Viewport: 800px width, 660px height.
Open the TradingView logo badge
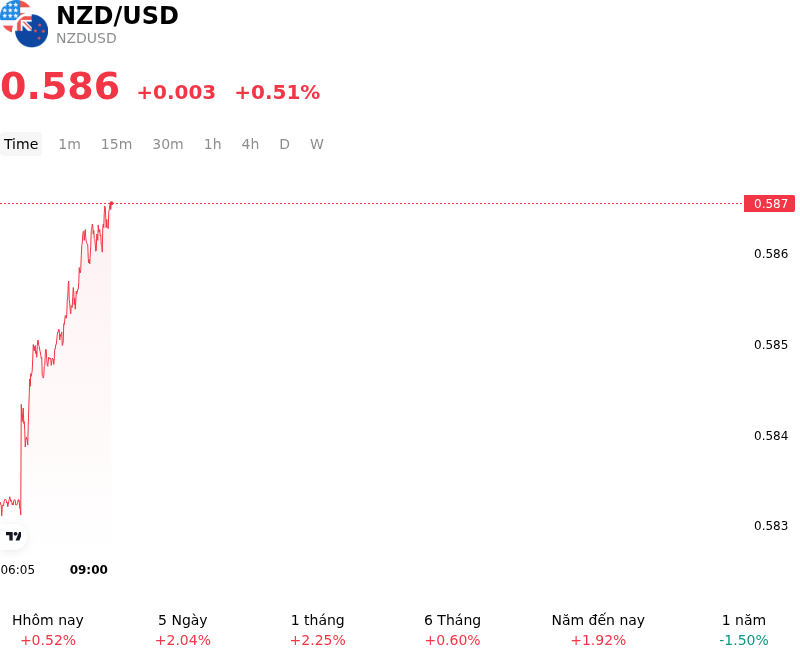pos(13,536)
